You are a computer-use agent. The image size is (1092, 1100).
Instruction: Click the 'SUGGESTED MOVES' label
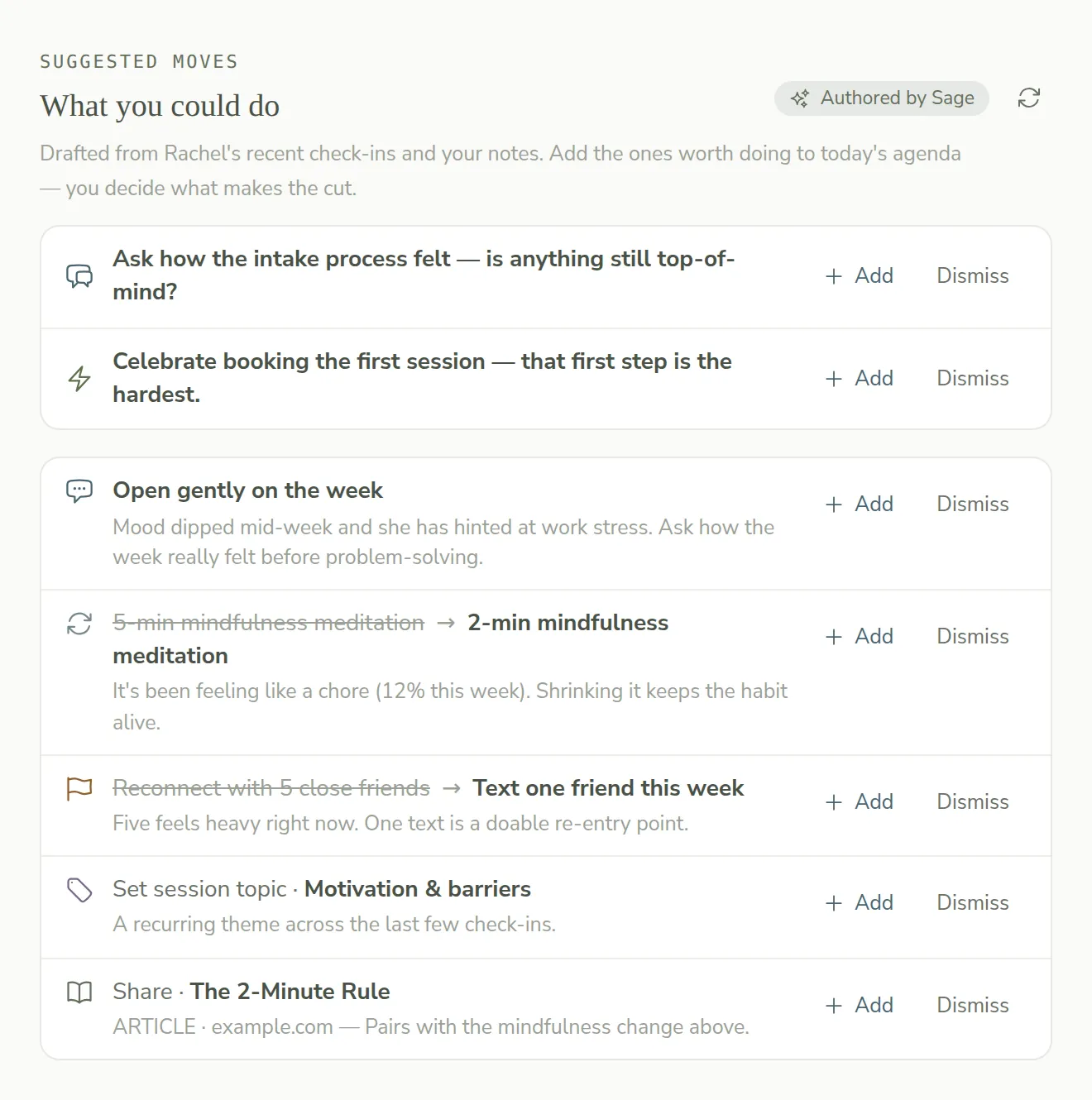pyautogui.click(x=139, y=62)
